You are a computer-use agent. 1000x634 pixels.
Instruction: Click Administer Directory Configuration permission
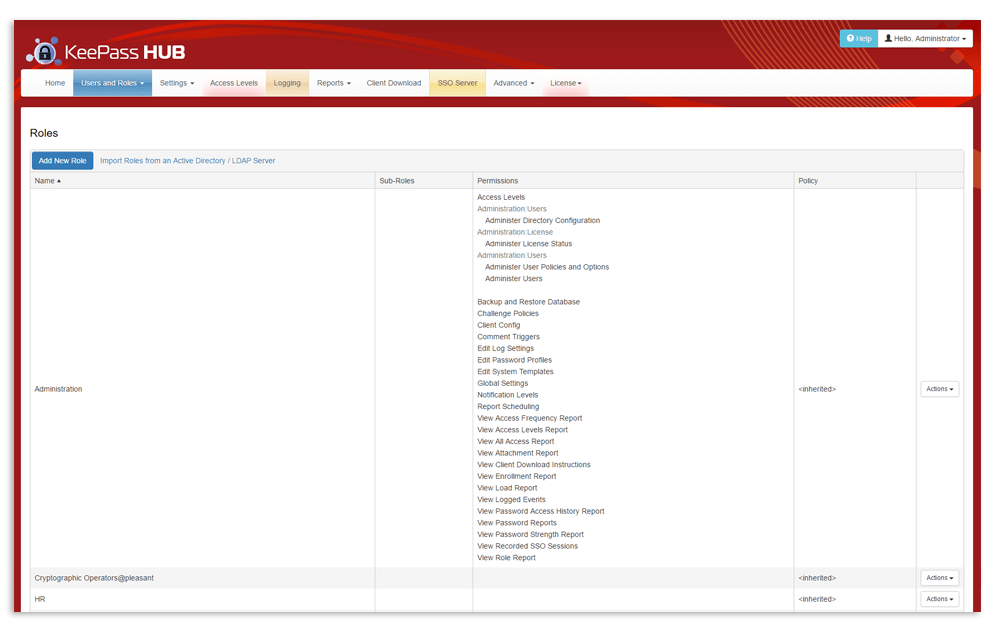(x=543, y=221)
